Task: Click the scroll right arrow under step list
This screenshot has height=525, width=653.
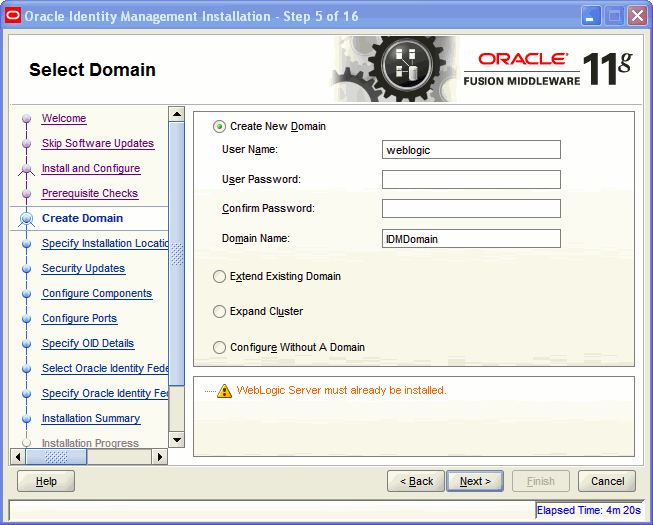Action: (160, 457)
